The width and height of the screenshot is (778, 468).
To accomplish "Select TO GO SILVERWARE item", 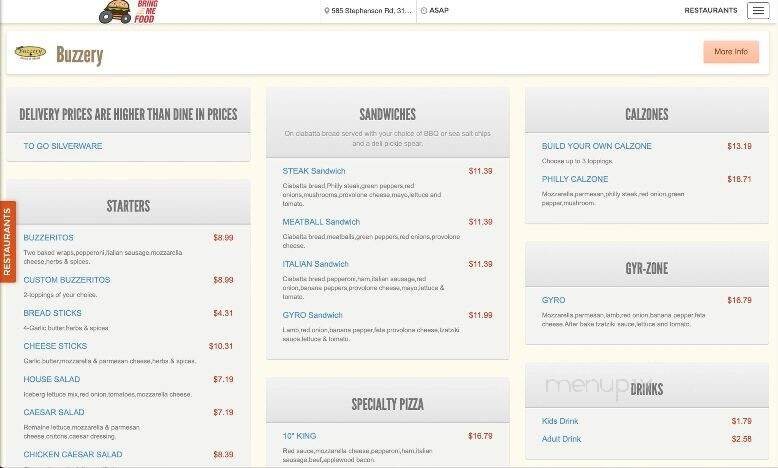I will click(63, 146).
